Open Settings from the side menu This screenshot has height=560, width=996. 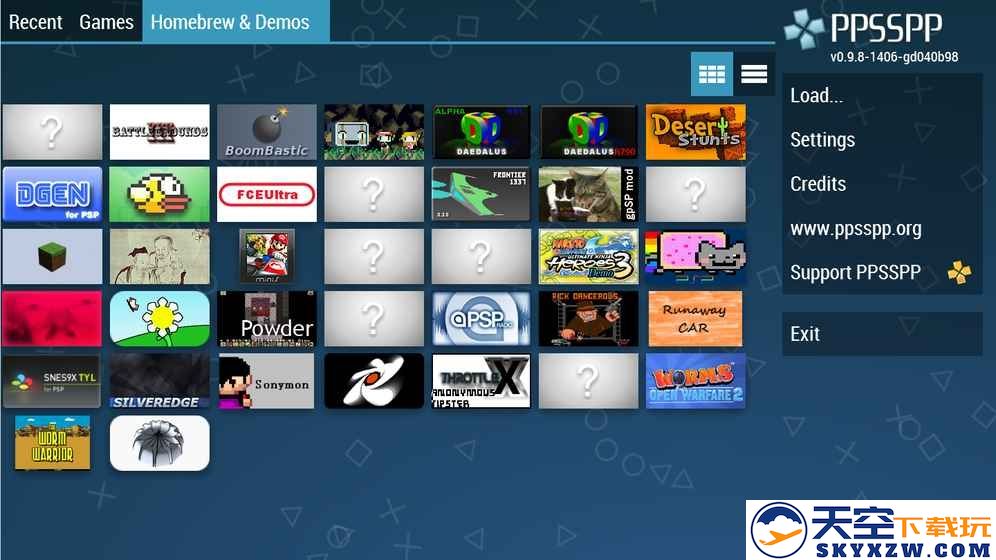(882, 140)
